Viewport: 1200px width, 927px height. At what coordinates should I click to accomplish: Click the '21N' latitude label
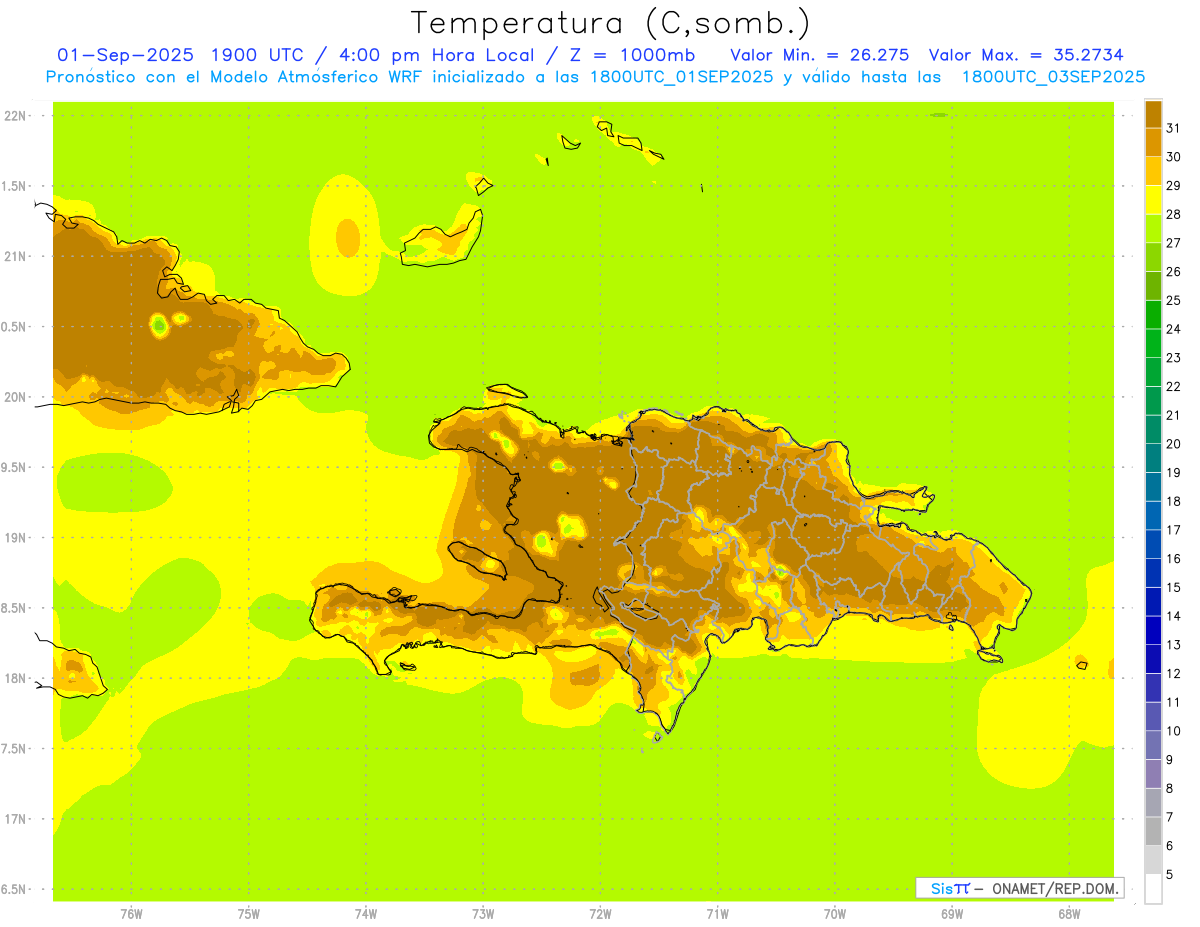click(15, 256)
